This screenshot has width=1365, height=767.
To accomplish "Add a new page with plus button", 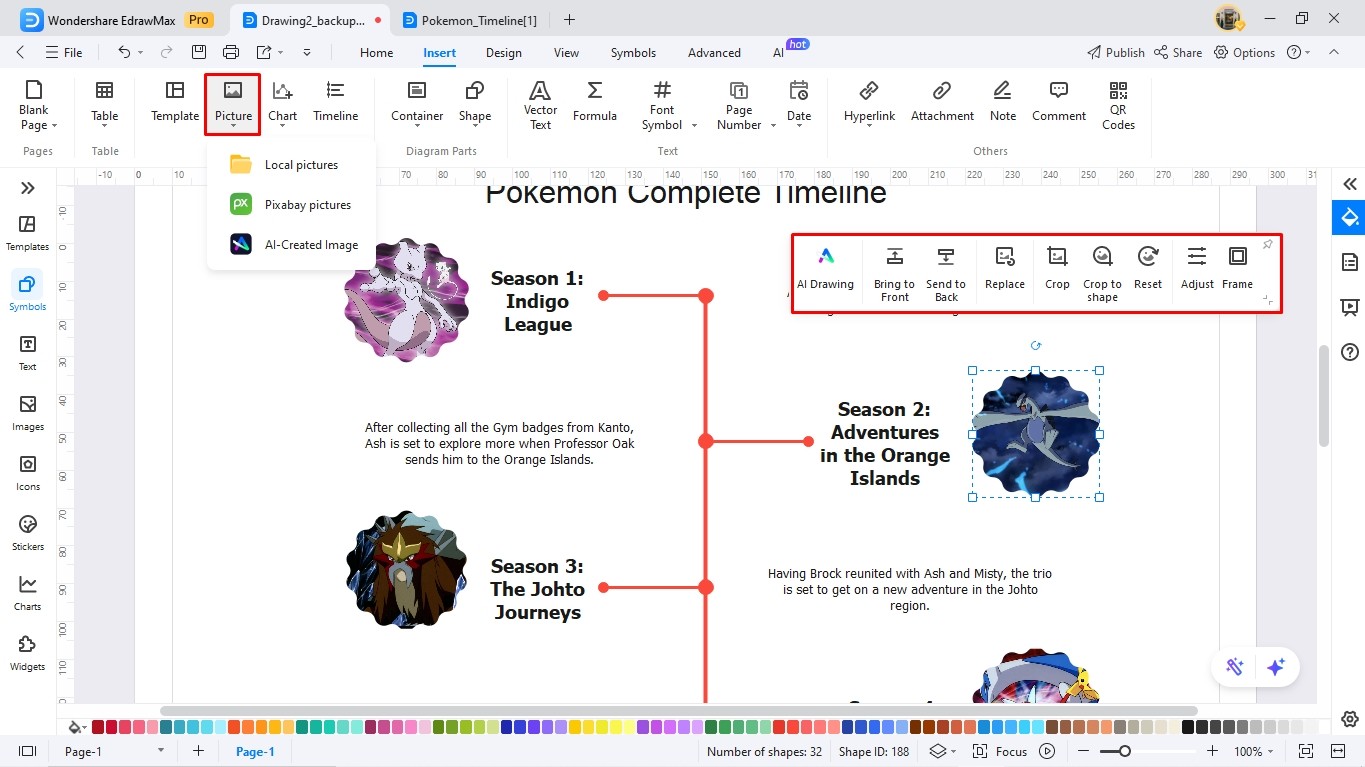I will (x=198, y=751).
